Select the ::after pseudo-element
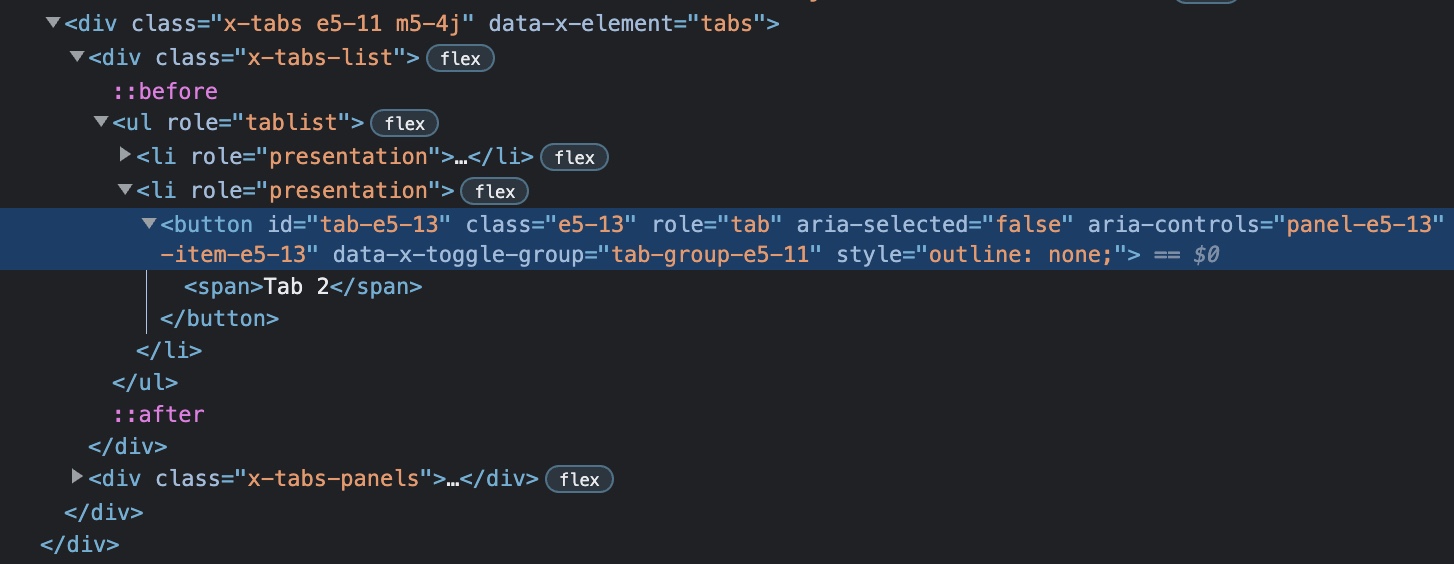 click(x=158, y=414)
